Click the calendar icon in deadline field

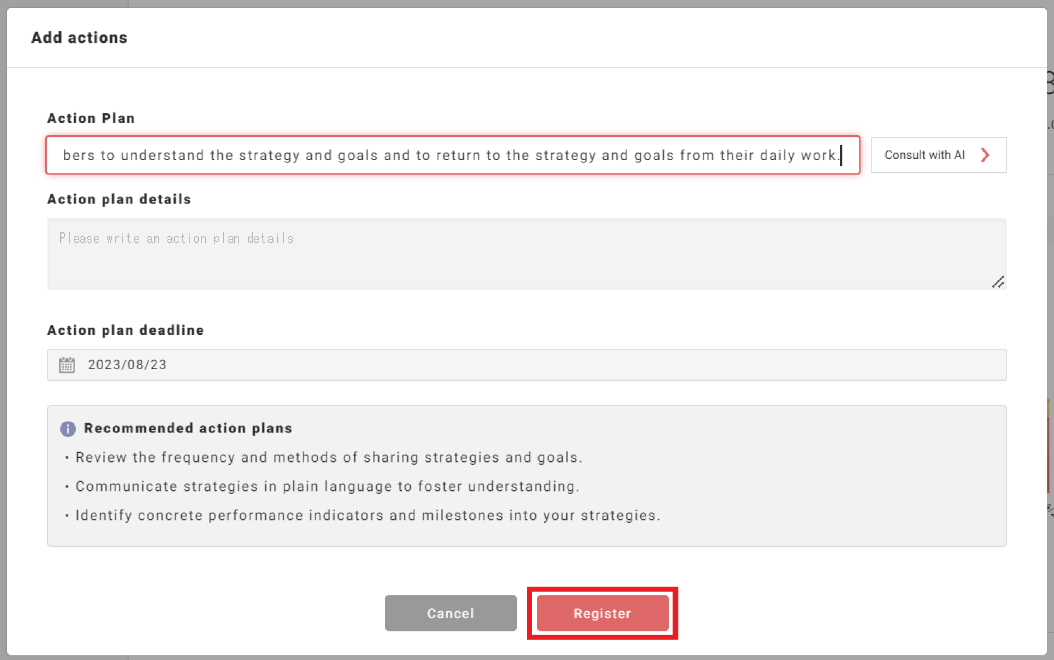[67, 365]
